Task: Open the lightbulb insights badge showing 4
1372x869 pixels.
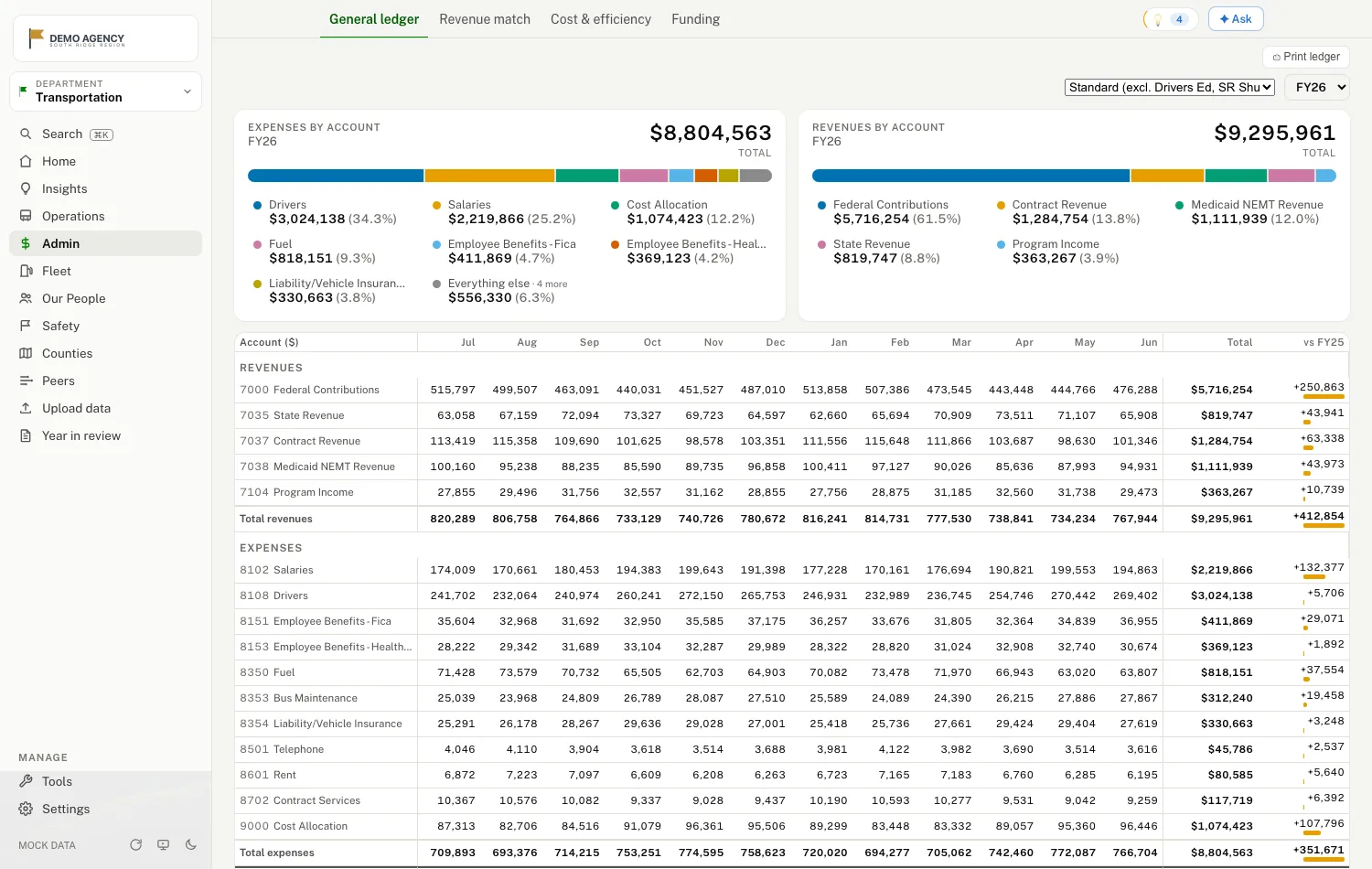Action: (1171, 19)
